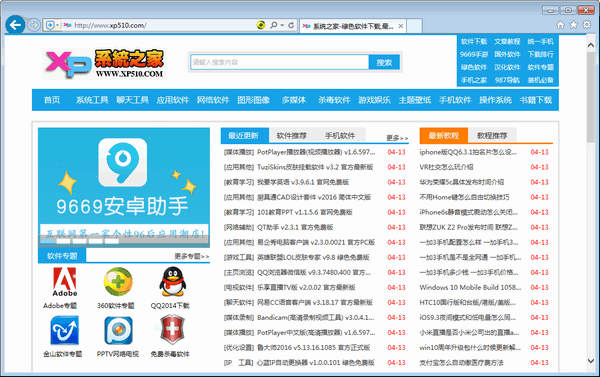600x377 pixels.
Task: Refresh the page with reload icon
Action: coord(291,25)
